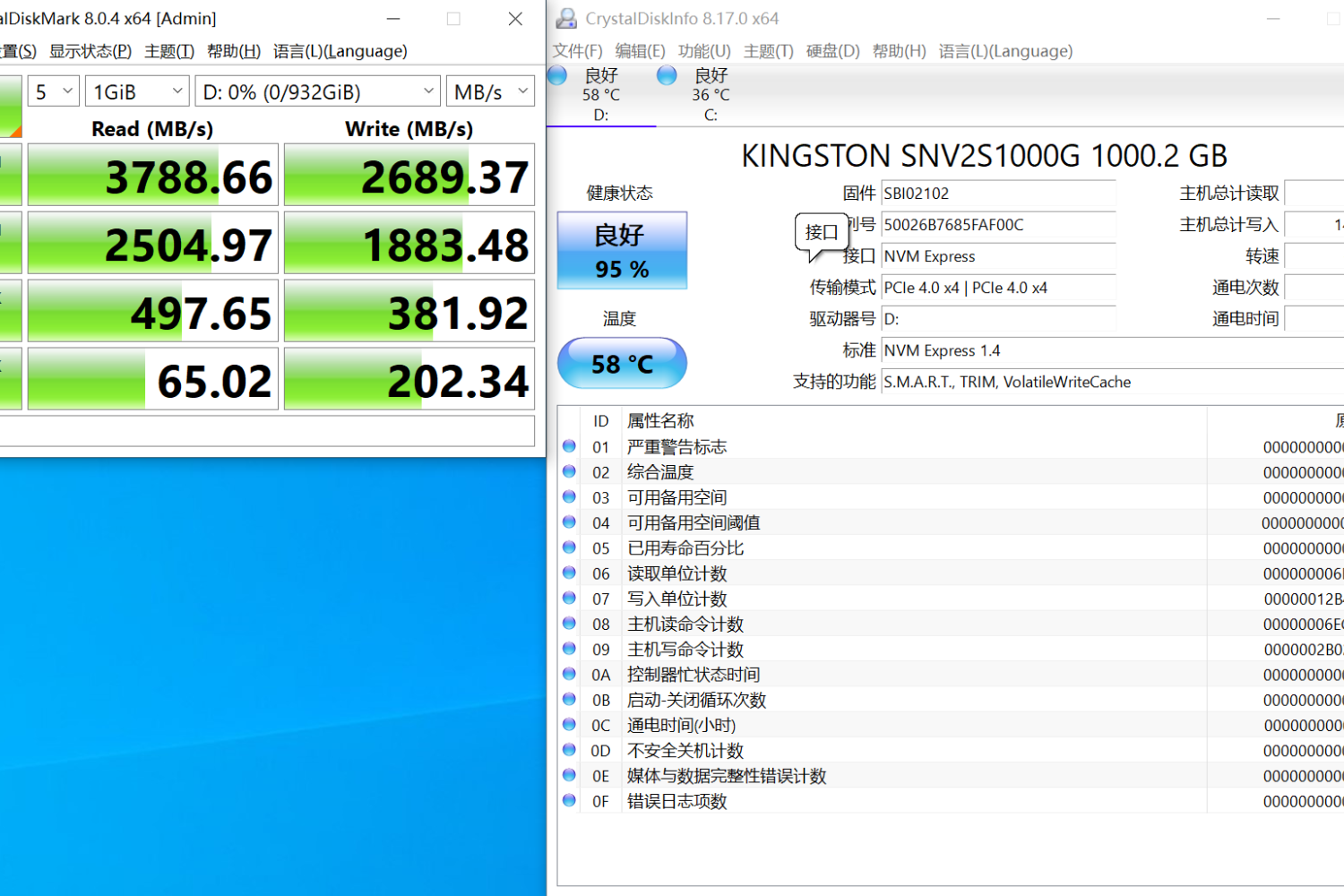Open 功能(U) menu in CrystalDiskInfo
The height and width of the screenshot is (896, 1344).
pos(704,51)
